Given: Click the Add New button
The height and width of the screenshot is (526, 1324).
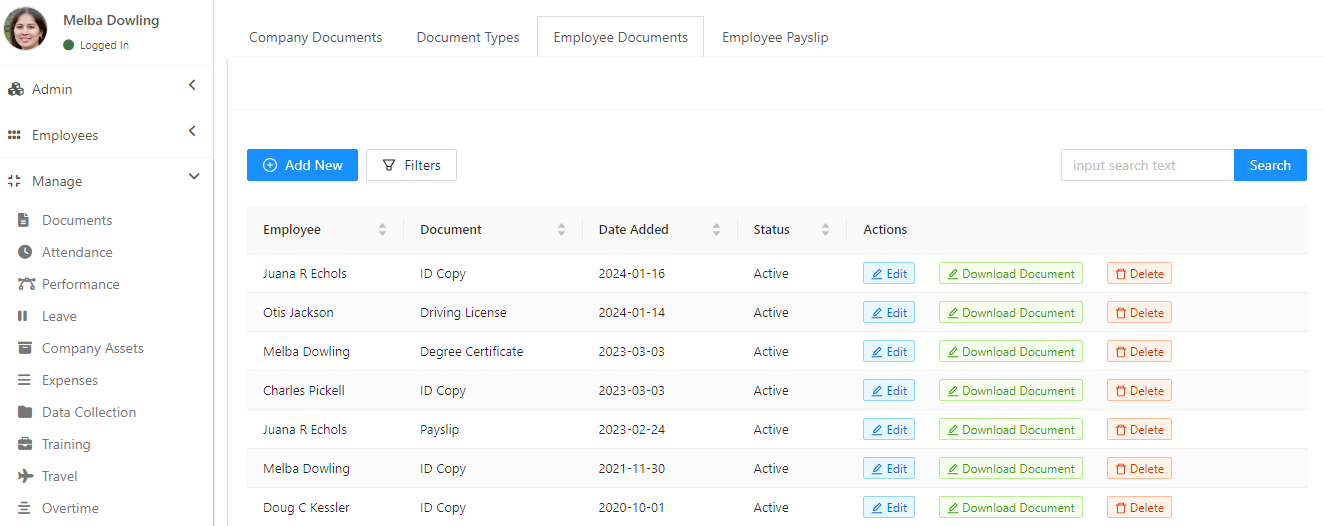Looking at the screenshot, I should [x=302, y=165].
